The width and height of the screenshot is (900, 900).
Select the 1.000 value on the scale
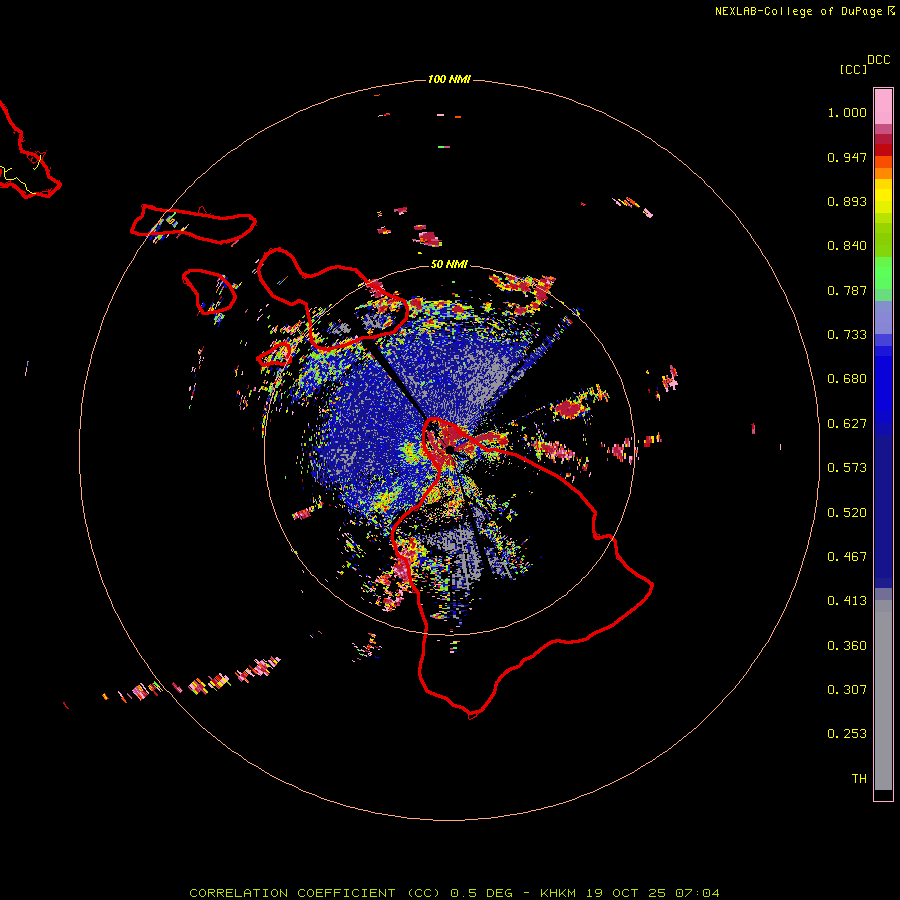[x=847, y=112]
